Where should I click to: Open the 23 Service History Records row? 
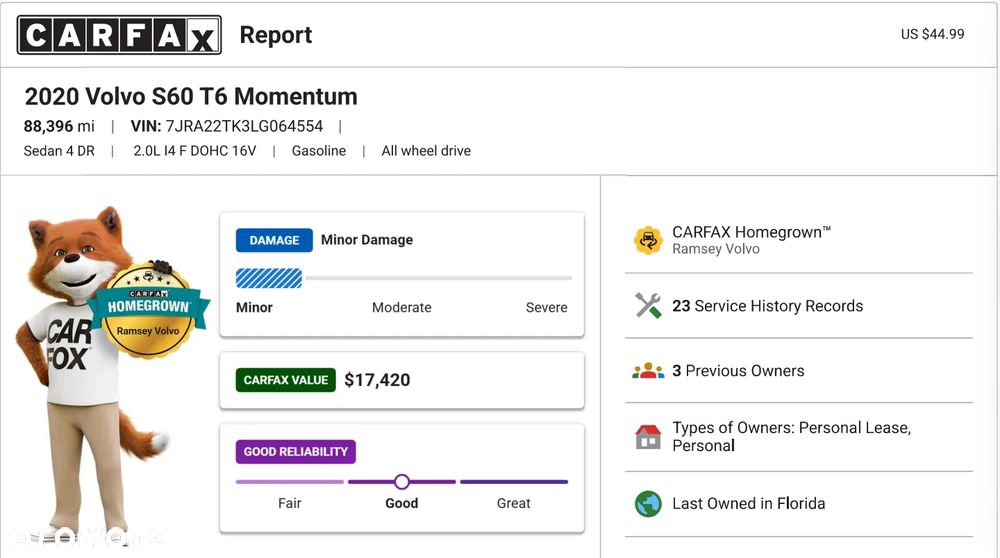click(799, 306)
